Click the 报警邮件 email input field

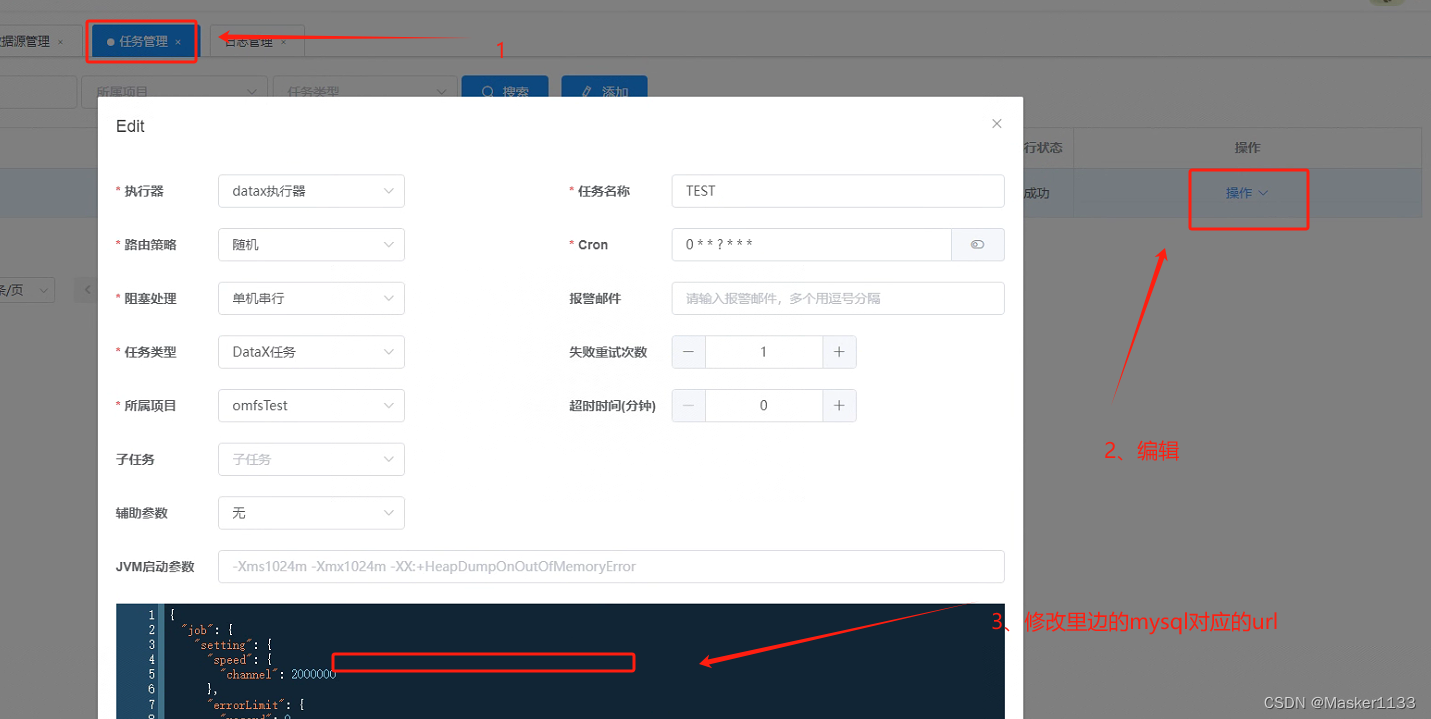point(838,298)
